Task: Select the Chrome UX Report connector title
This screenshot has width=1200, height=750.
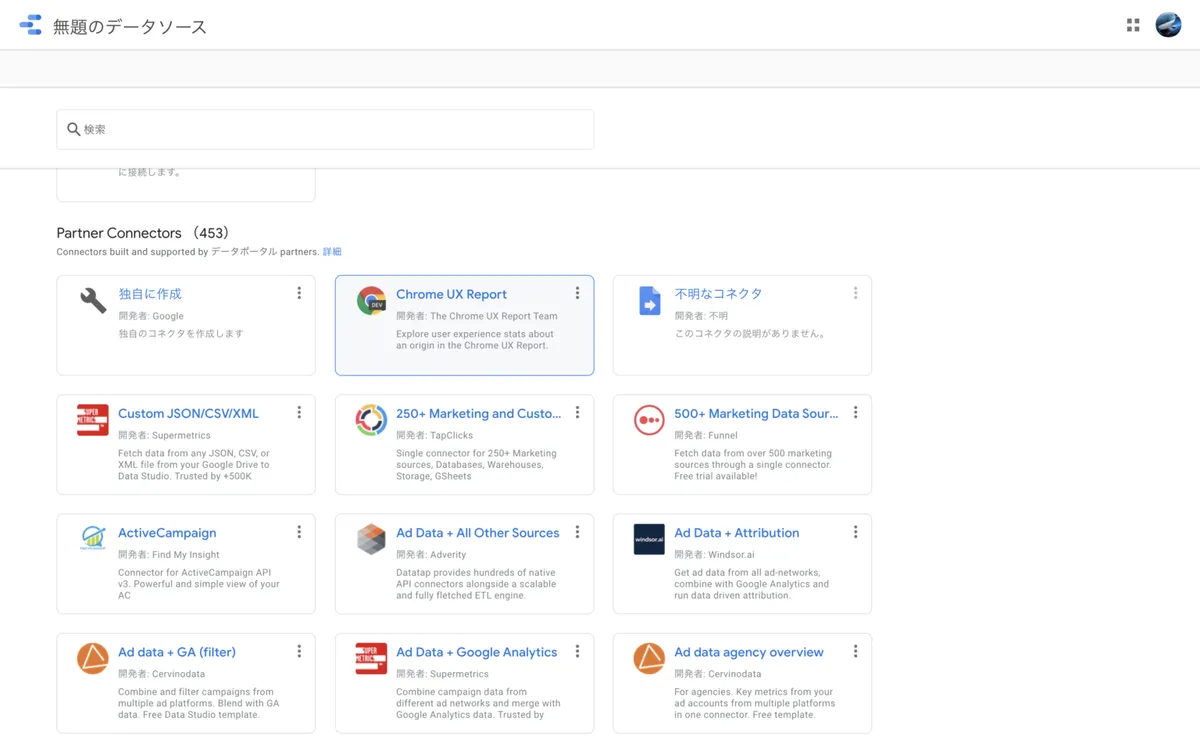Action: pos(451,294)
